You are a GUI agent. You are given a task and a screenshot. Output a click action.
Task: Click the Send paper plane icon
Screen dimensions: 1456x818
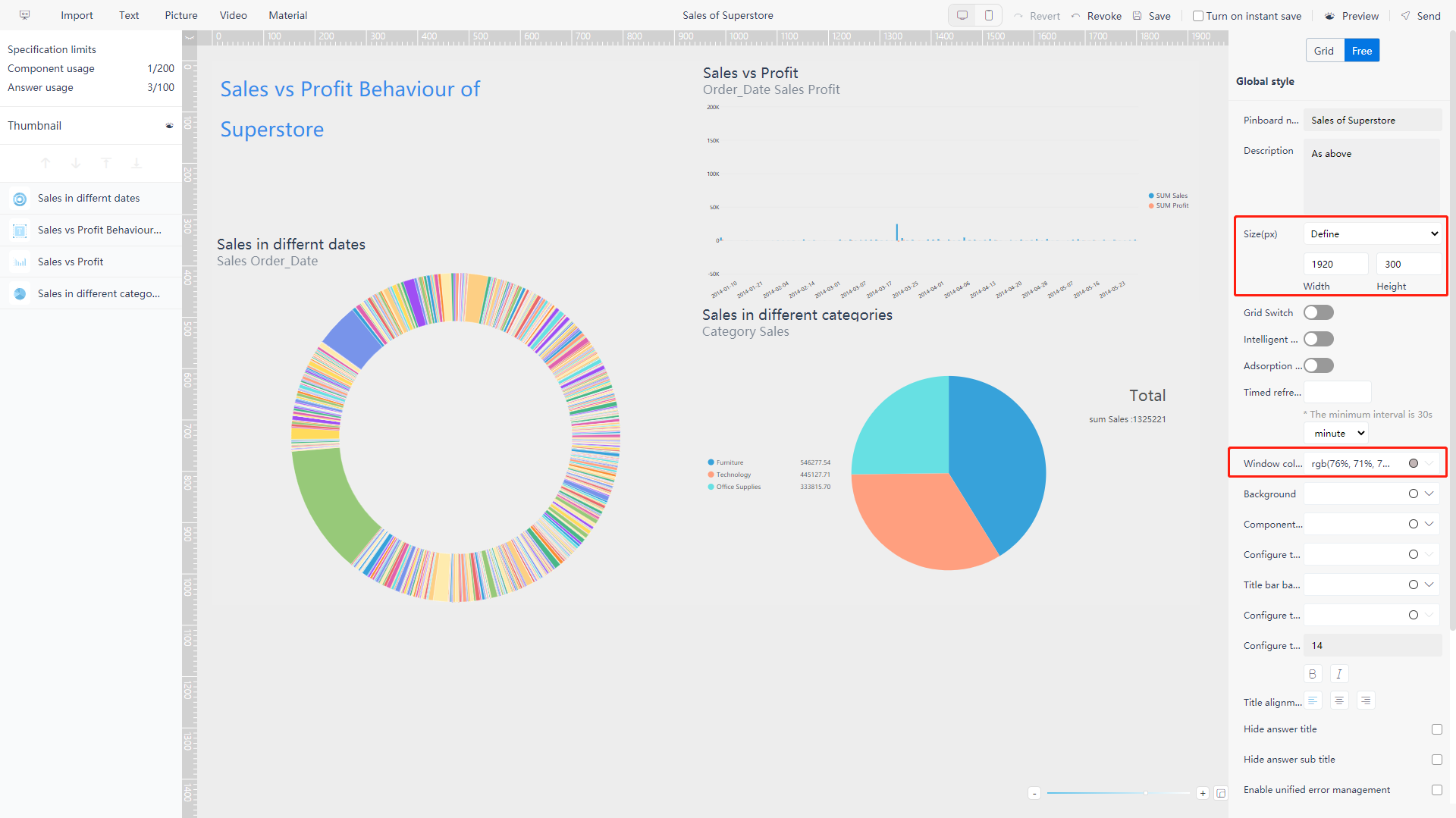coord(1405,16)
